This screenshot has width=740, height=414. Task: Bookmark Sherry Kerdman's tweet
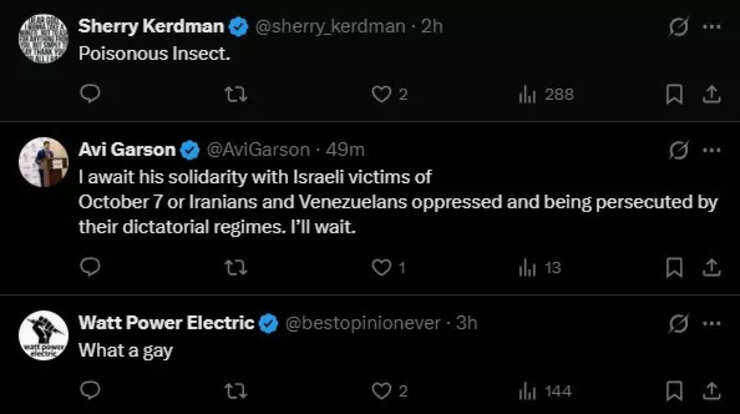click(675, 94)
